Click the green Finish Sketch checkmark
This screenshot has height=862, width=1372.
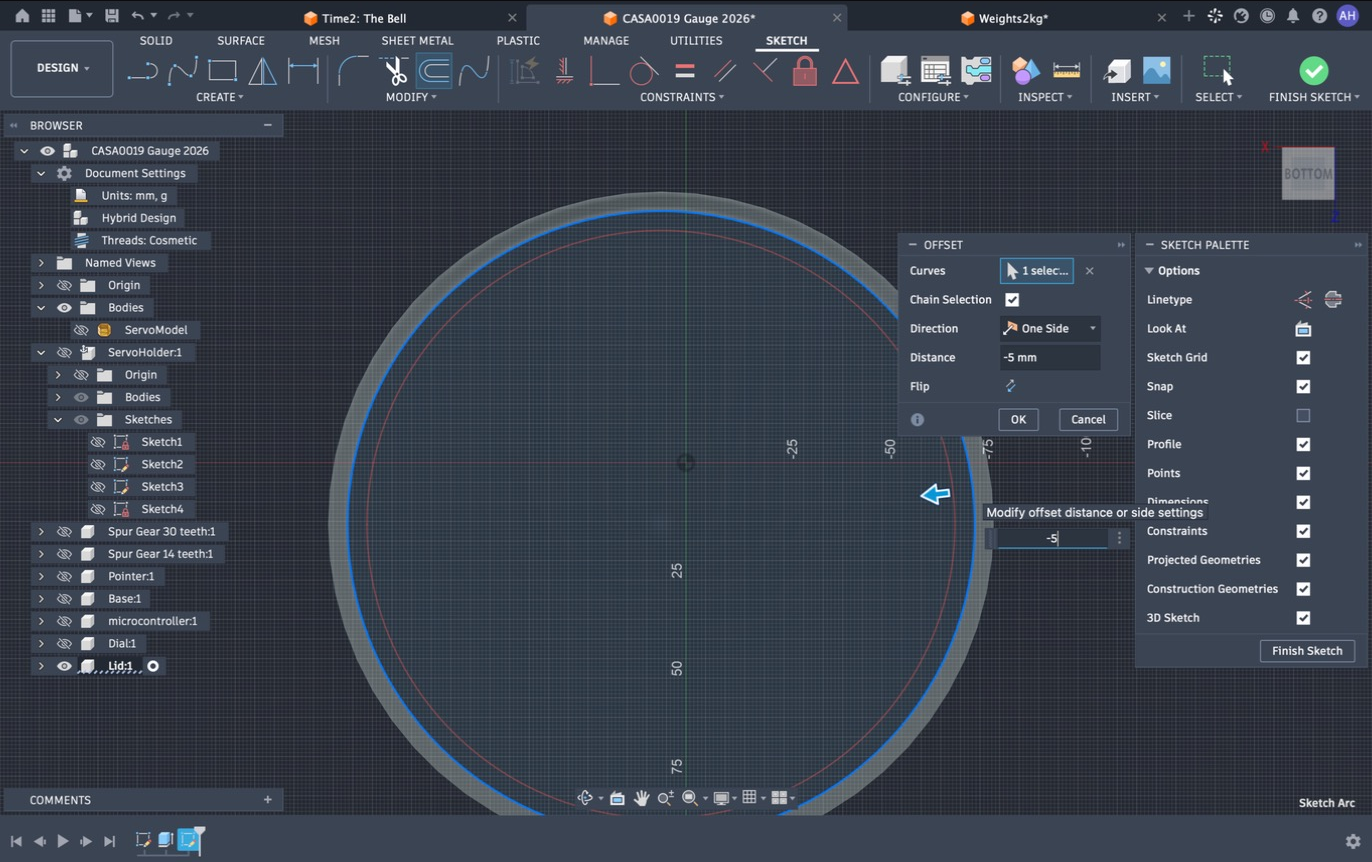[1314, 71]
